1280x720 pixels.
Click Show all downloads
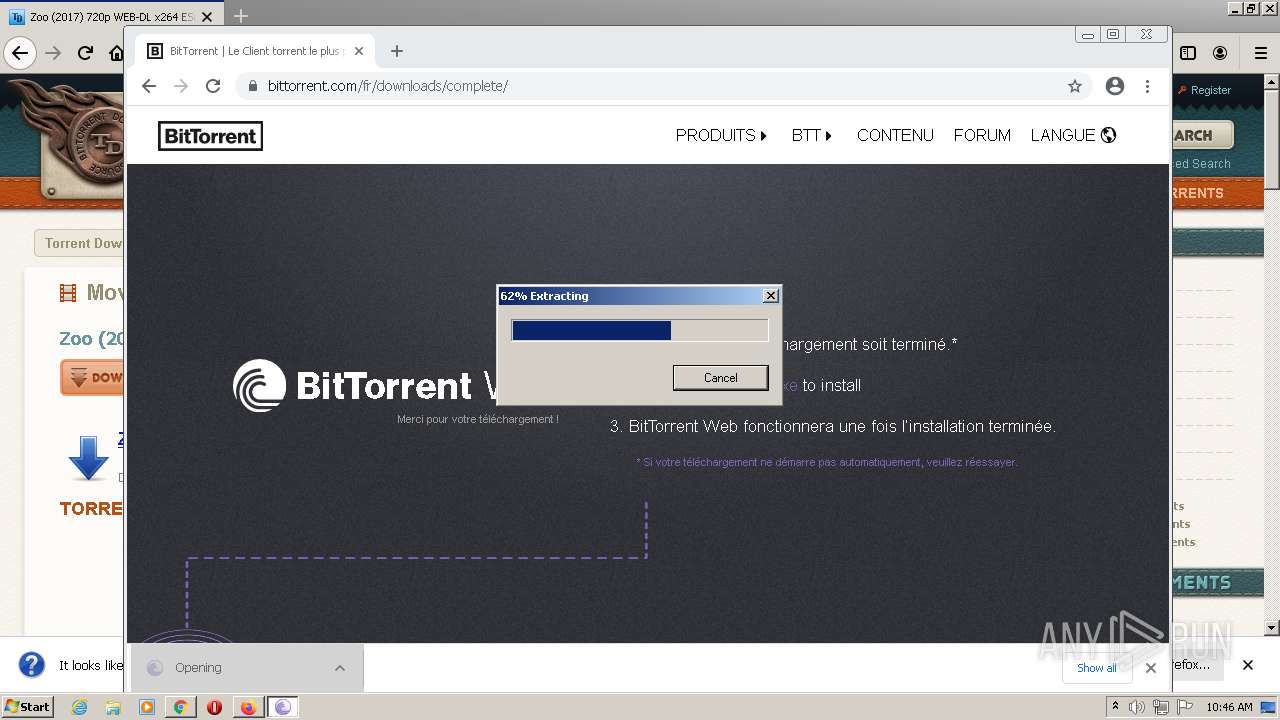(1096, 668)
